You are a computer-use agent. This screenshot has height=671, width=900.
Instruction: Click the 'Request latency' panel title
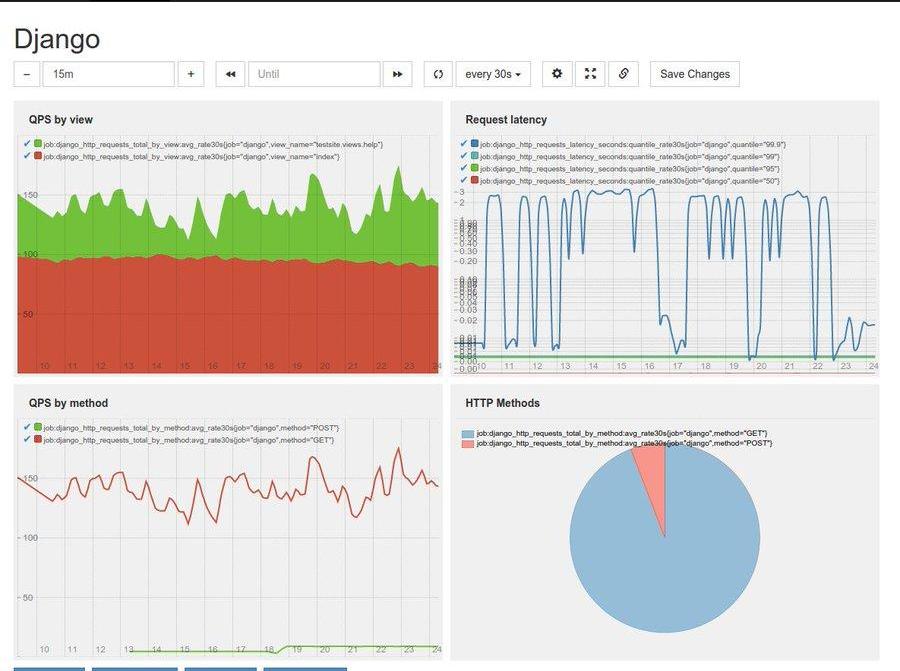point(506,120)
